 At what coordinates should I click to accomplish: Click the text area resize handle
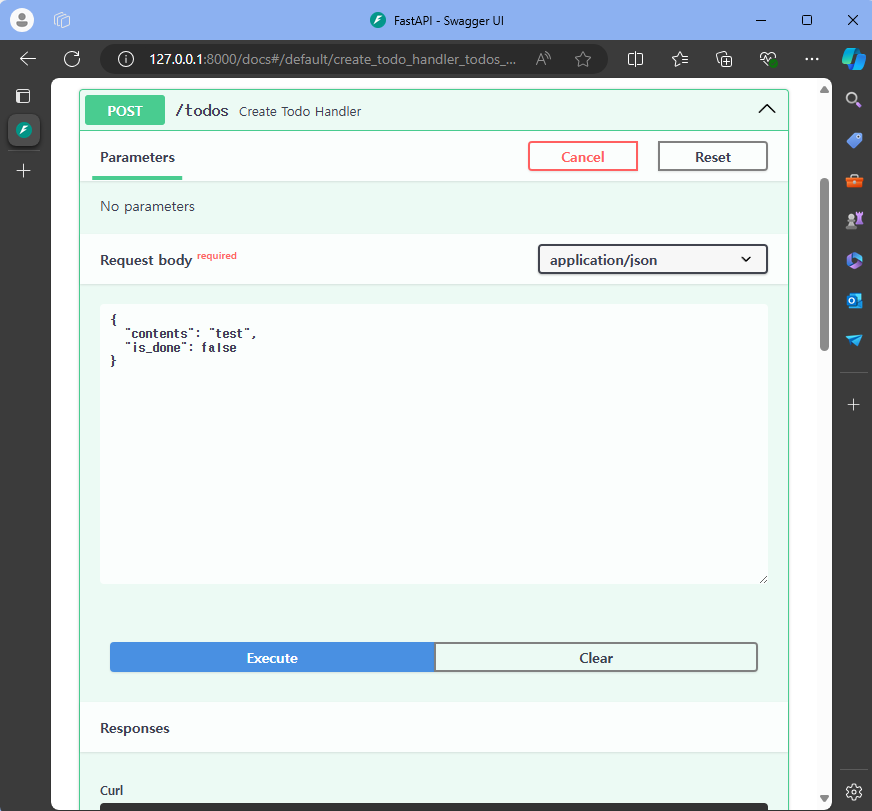coord(763,579)
